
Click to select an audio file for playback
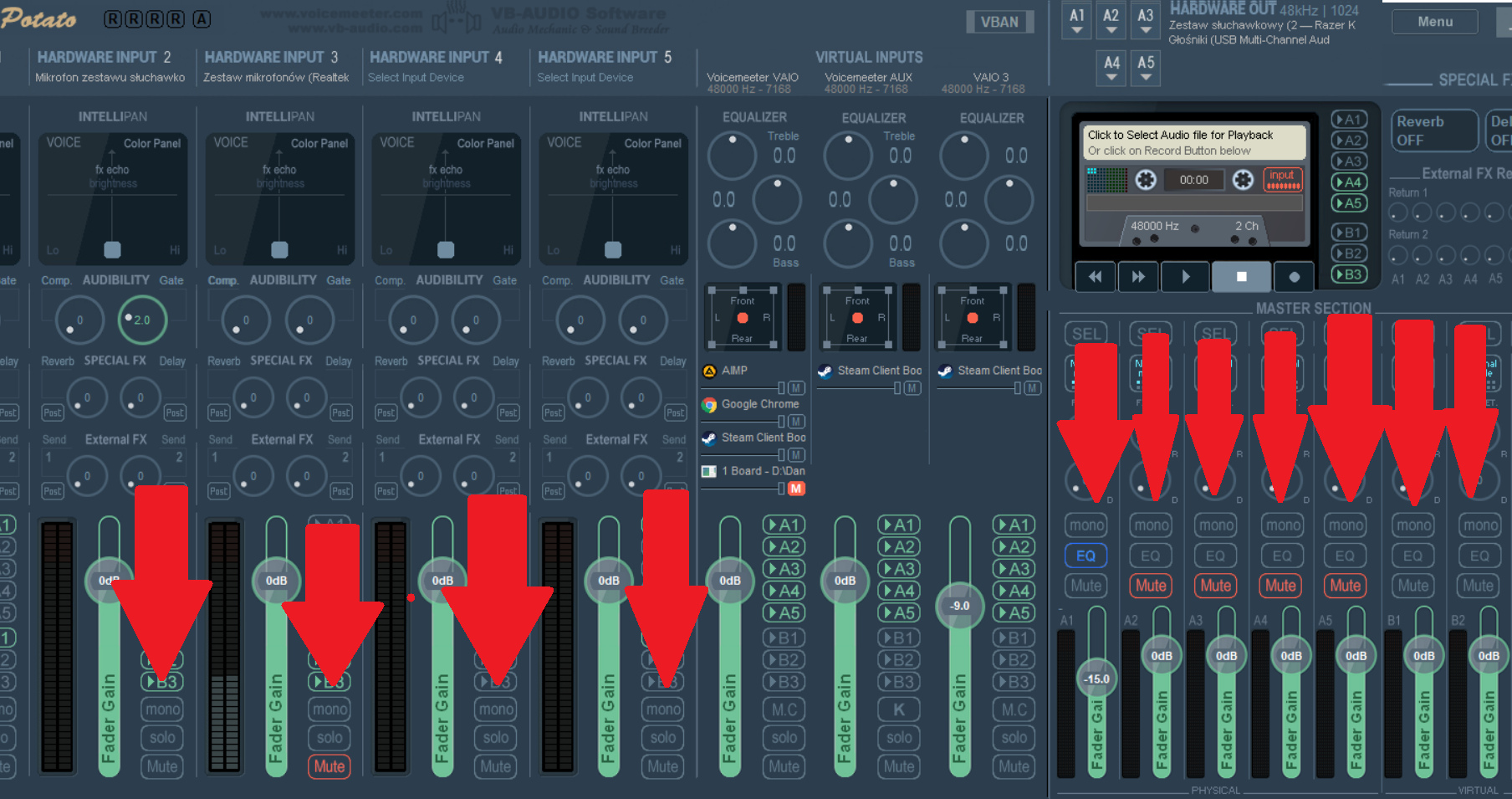1194,142
